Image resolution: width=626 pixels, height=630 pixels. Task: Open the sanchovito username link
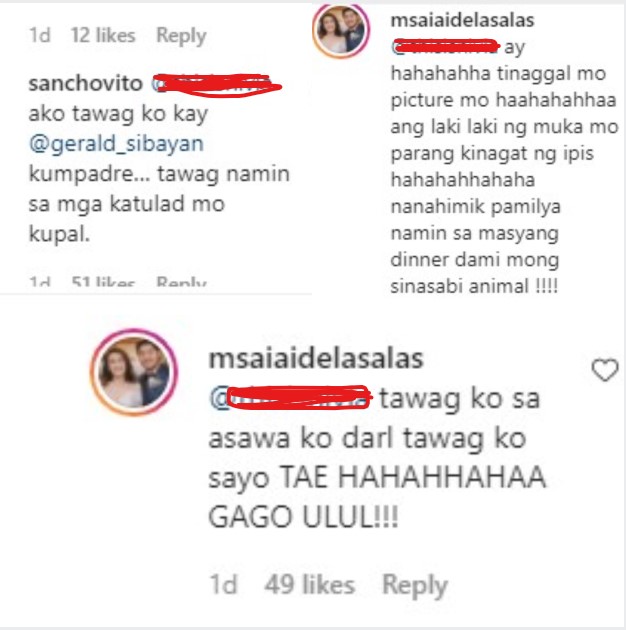[85, 83]
